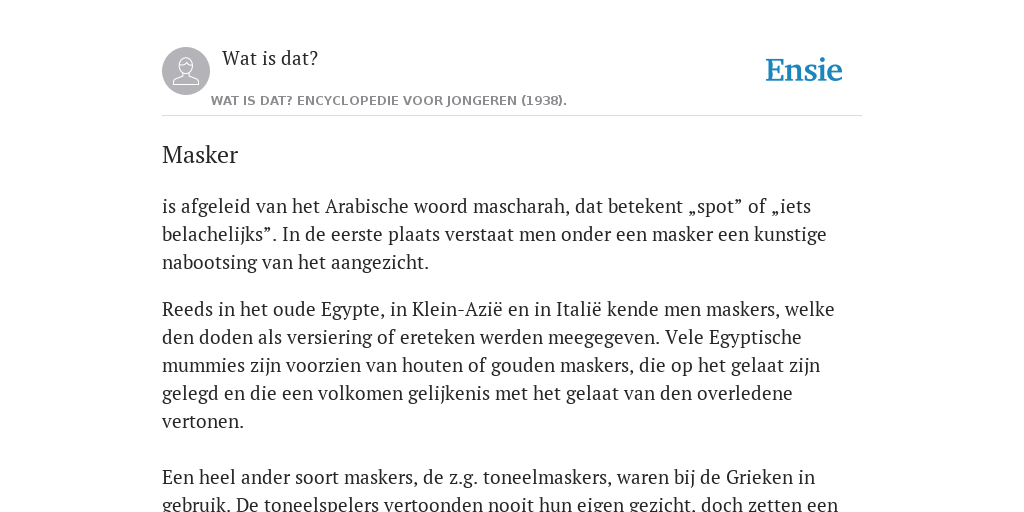Click the year '(1938)' in the source line
Image resolution: width=1024 pixels, height=512 pixels.
[543, 101]
